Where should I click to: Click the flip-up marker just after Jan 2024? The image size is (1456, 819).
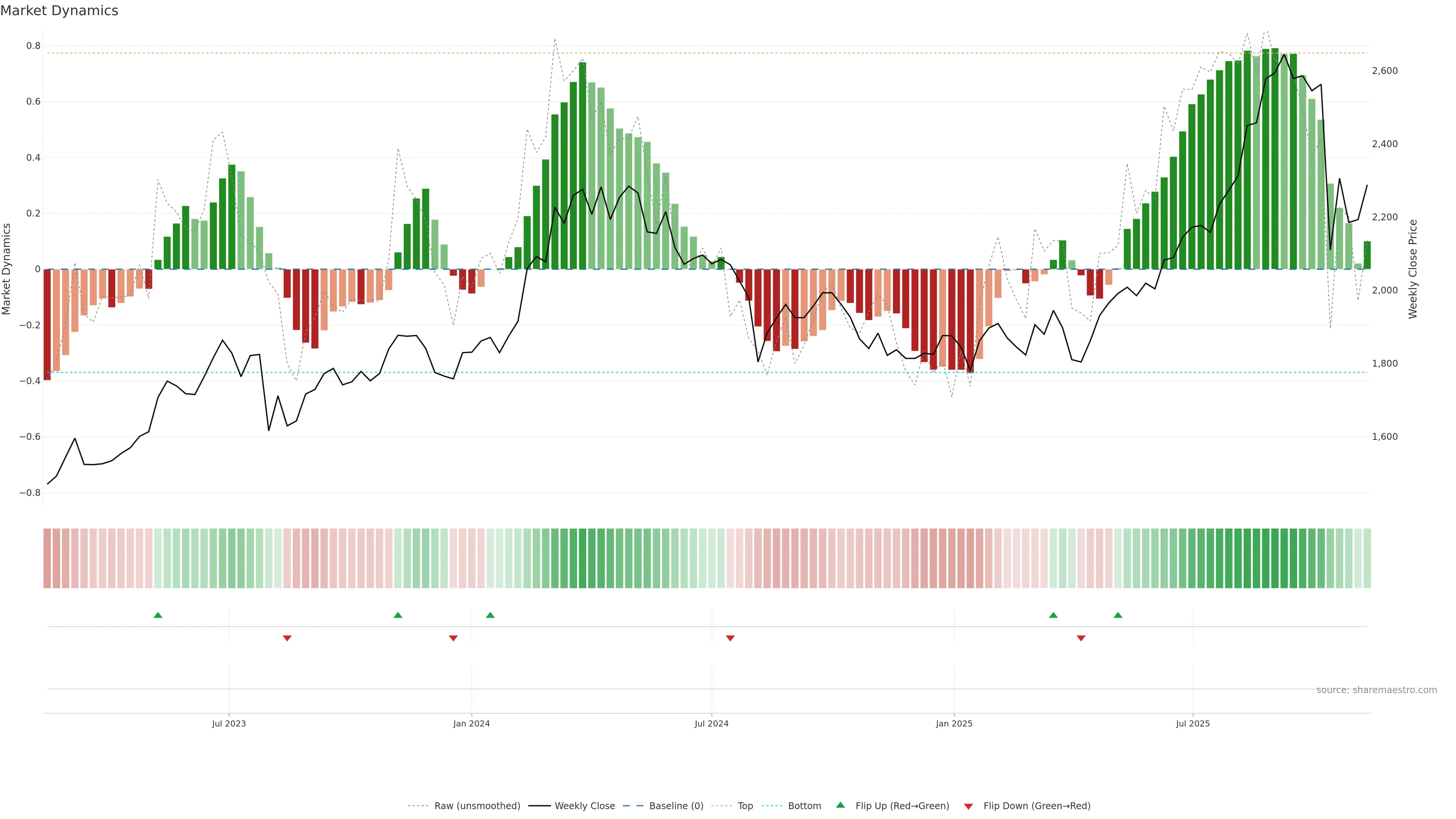click(x=490, y=615)
